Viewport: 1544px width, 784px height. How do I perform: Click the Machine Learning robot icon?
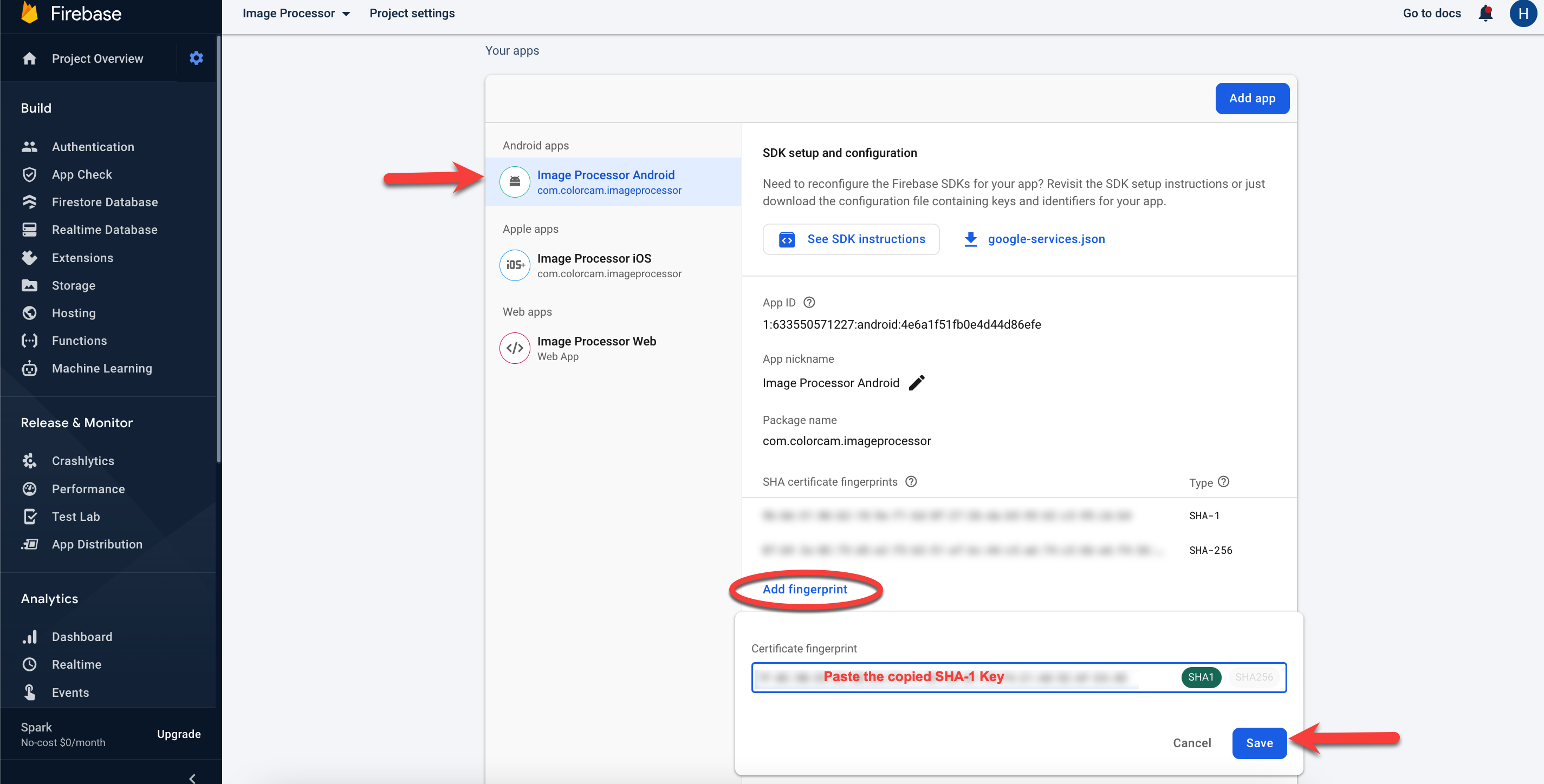tap(29, 368)
